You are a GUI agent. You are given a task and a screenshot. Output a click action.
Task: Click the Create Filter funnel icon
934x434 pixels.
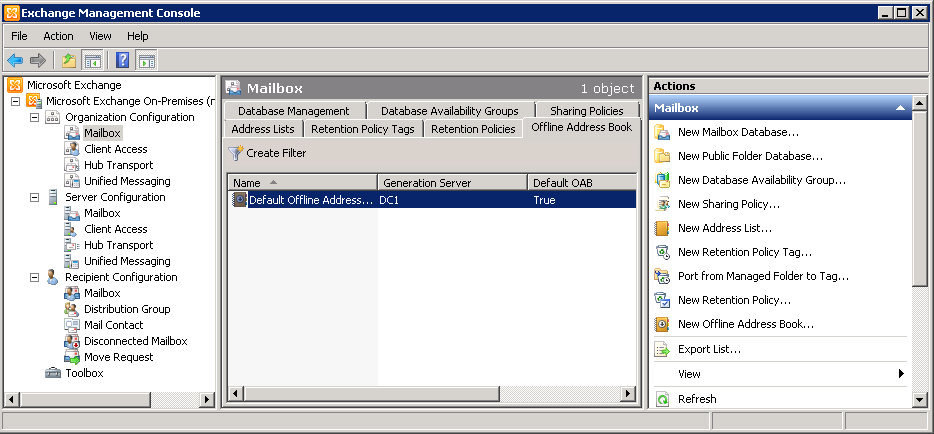pos(236,153)
